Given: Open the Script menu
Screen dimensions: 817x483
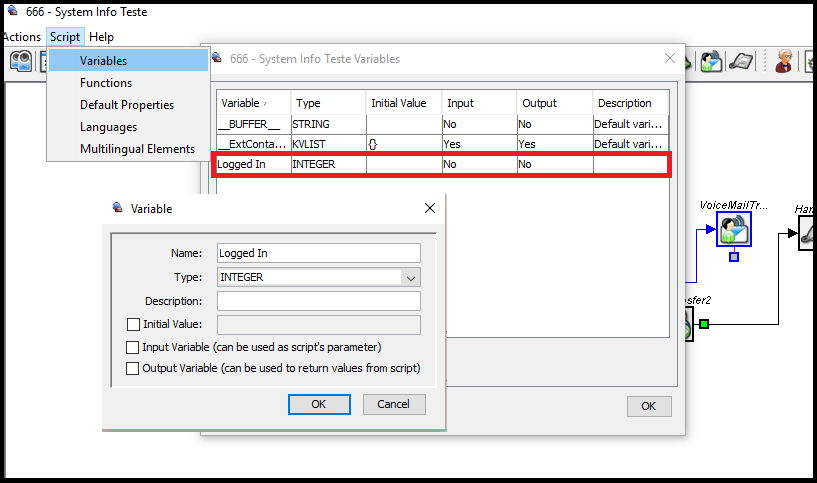Looking at the screenshot, I should tap(65, 37).
